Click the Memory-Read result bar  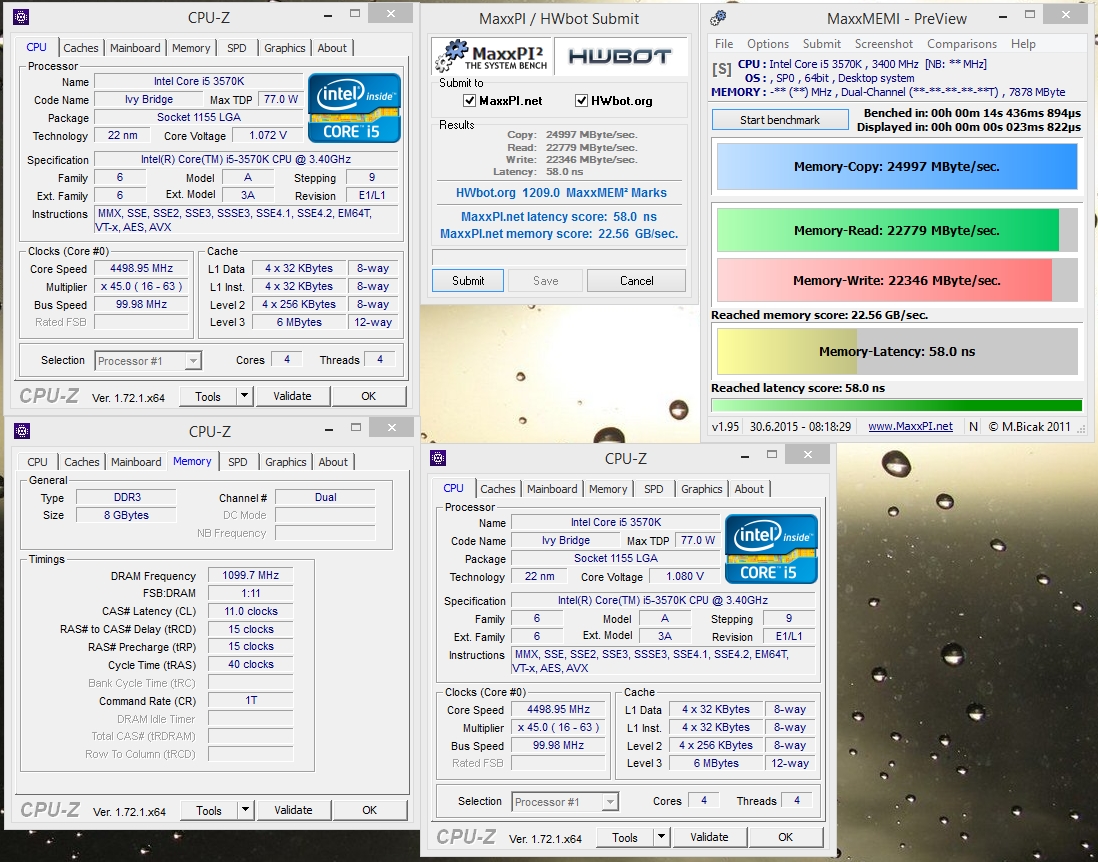tap(896, 230)
